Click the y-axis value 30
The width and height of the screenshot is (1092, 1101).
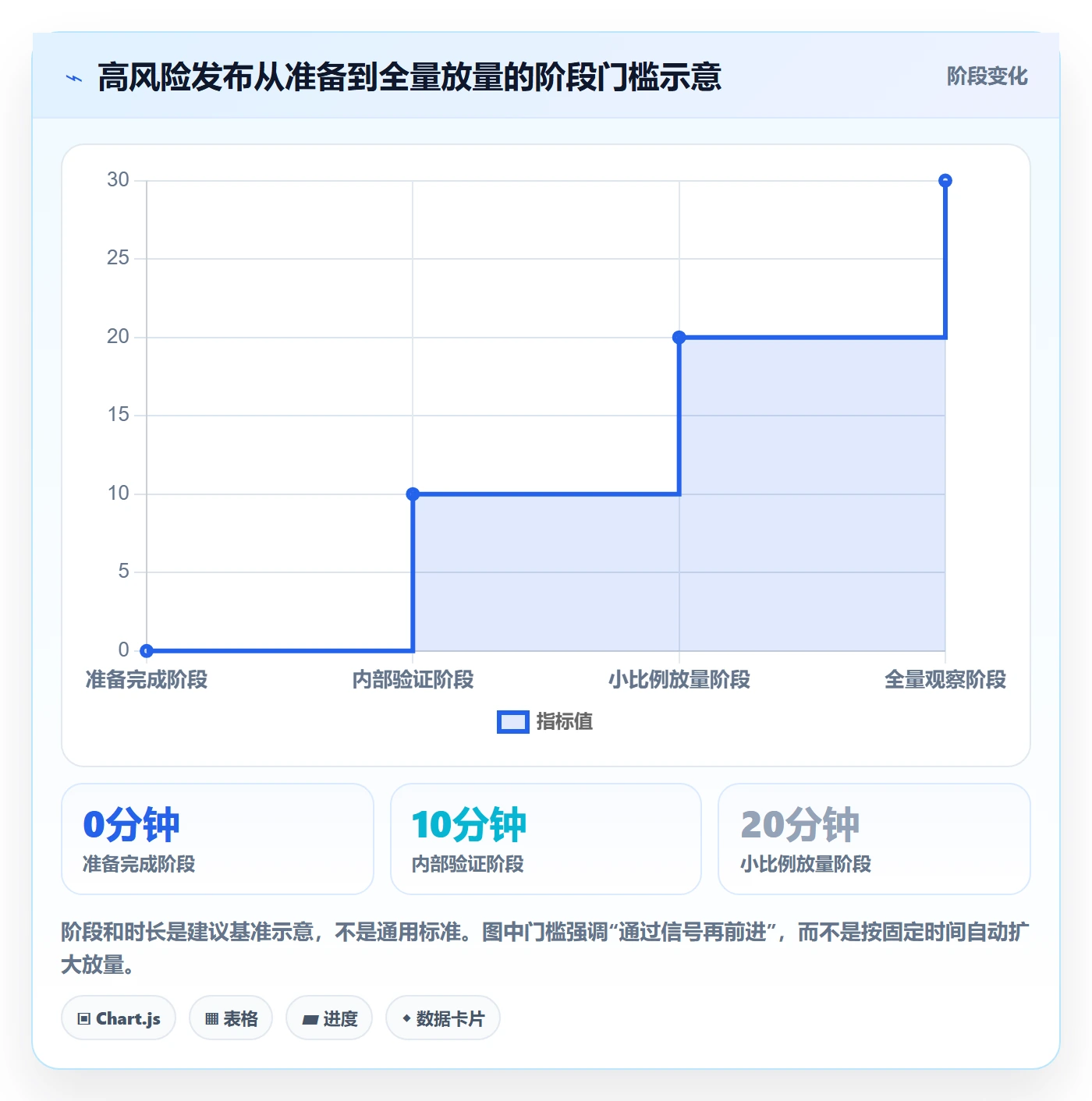118,180
